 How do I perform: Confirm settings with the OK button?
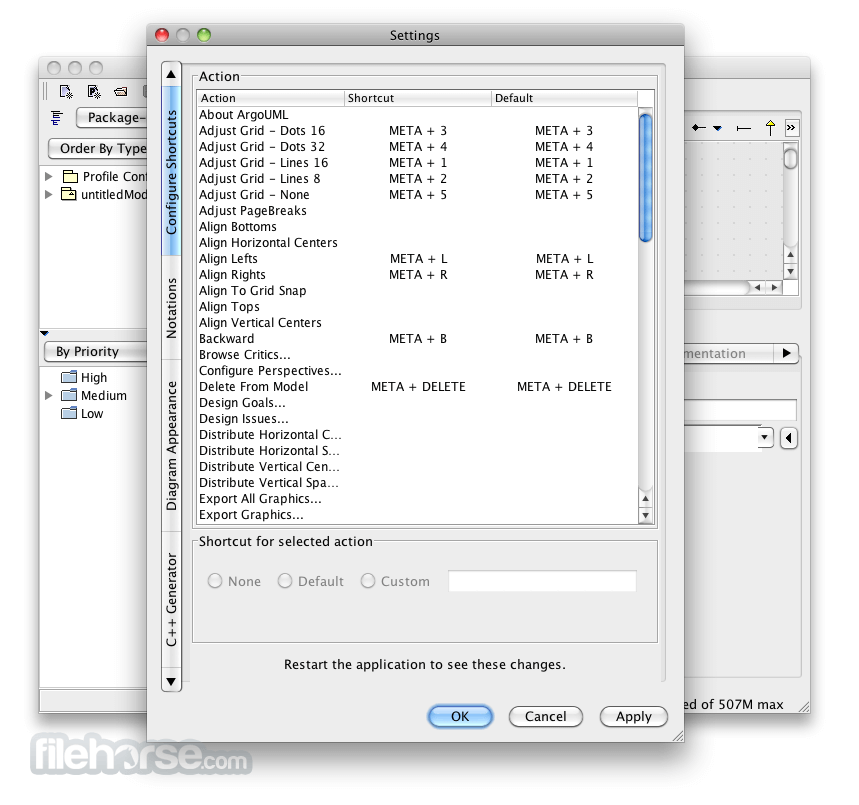pos(460,717)
